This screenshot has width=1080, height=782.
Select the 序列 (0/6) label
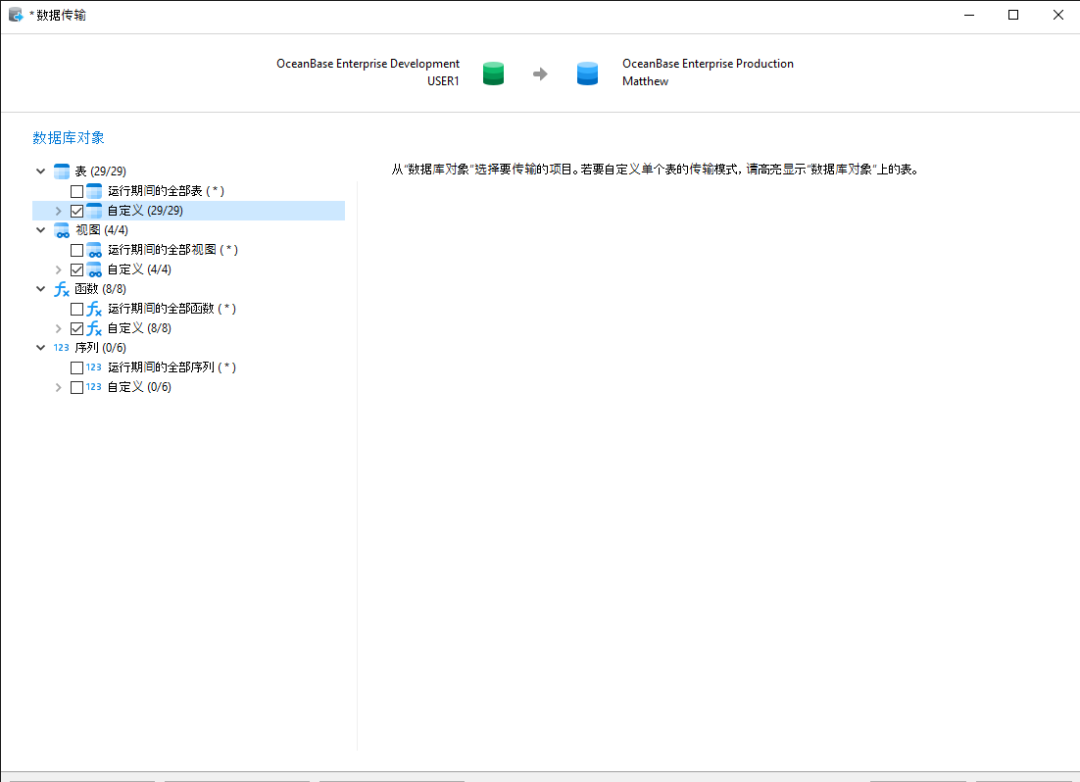pyautogui.click(x=101, y=348)
